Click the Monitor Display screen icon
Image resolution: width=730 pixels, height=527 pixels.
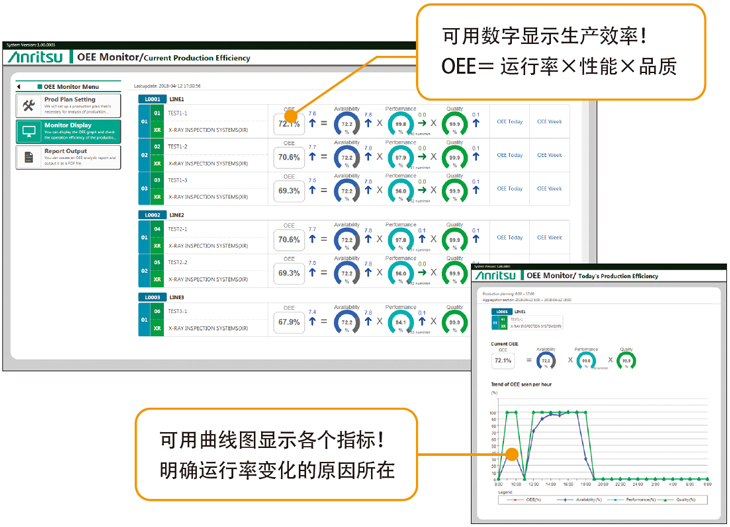tap(29, 131)
